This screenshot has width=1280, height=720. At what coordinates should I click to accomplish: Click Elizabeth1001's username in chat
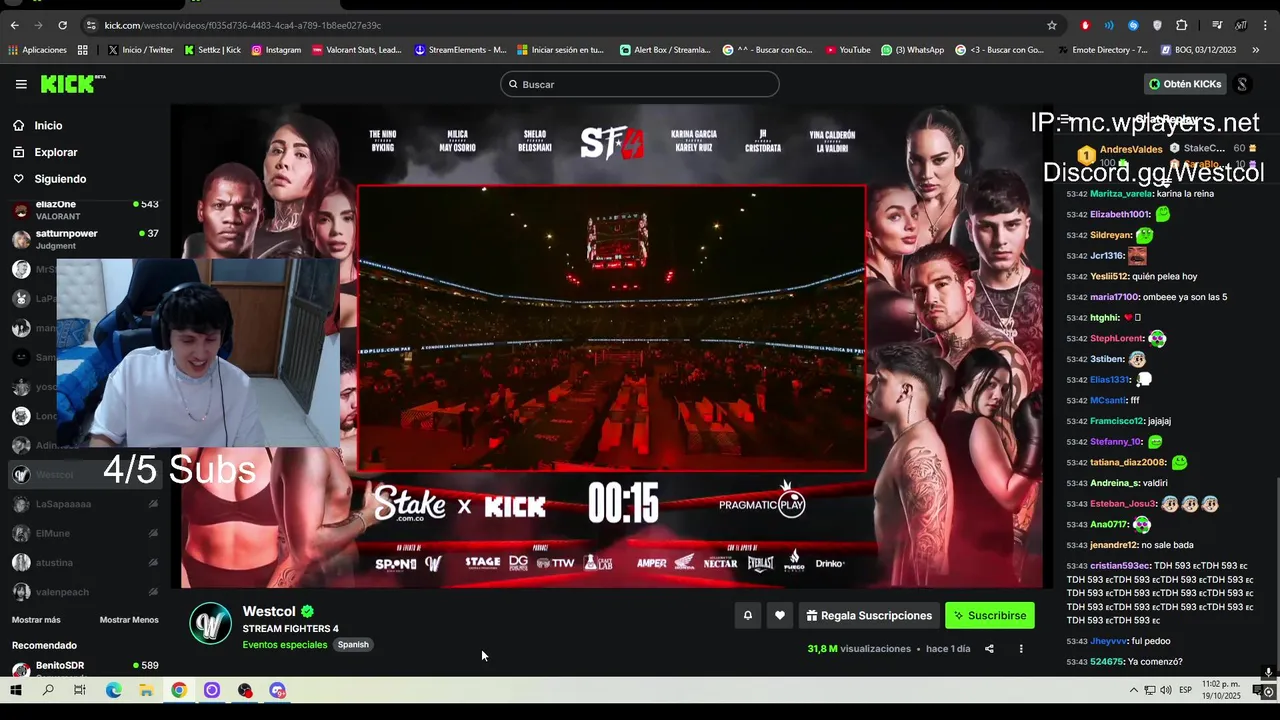[1120, 214]
